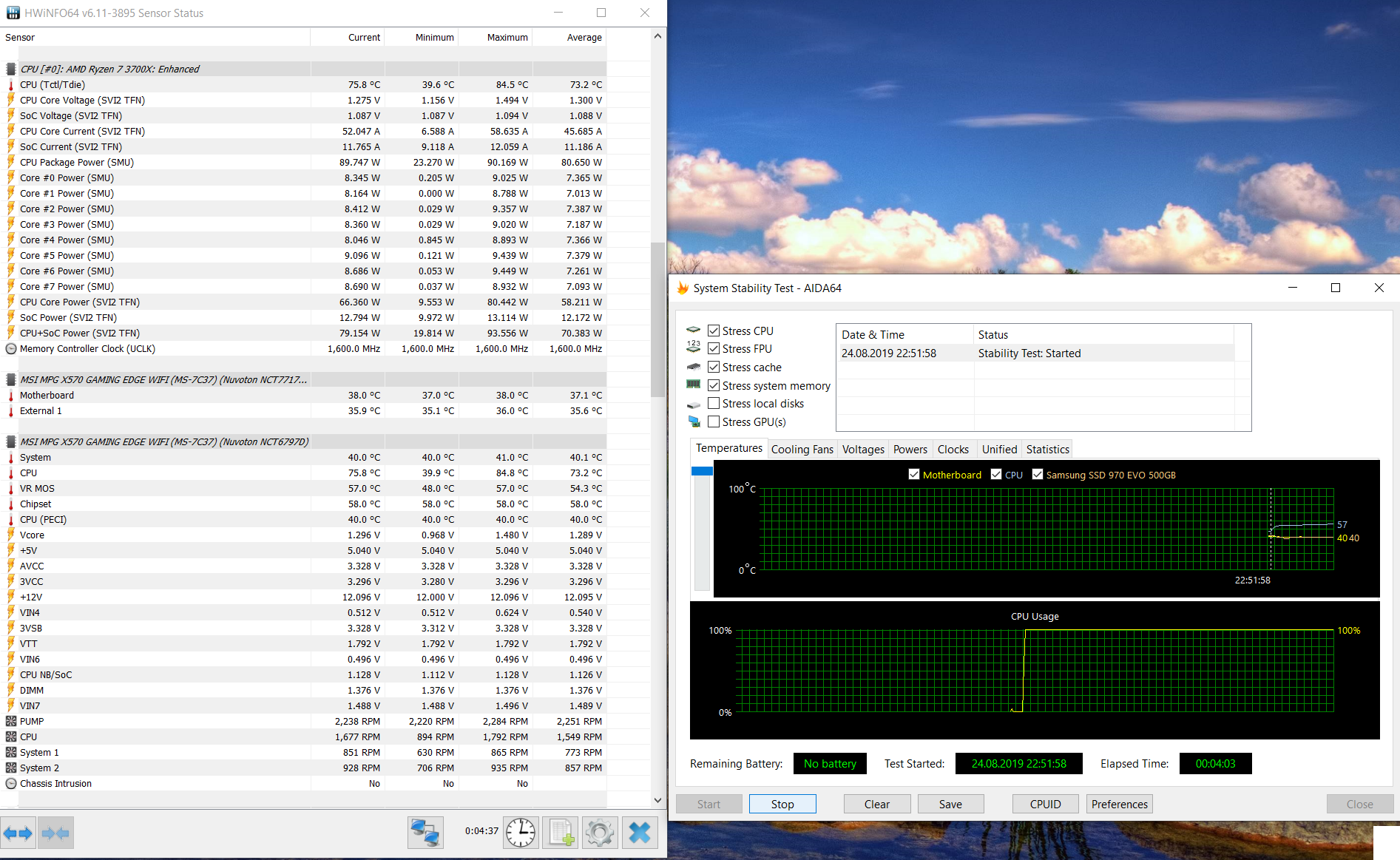Click the 'No battery' status field
This screenshot has width=1400, height=860.
830,763
